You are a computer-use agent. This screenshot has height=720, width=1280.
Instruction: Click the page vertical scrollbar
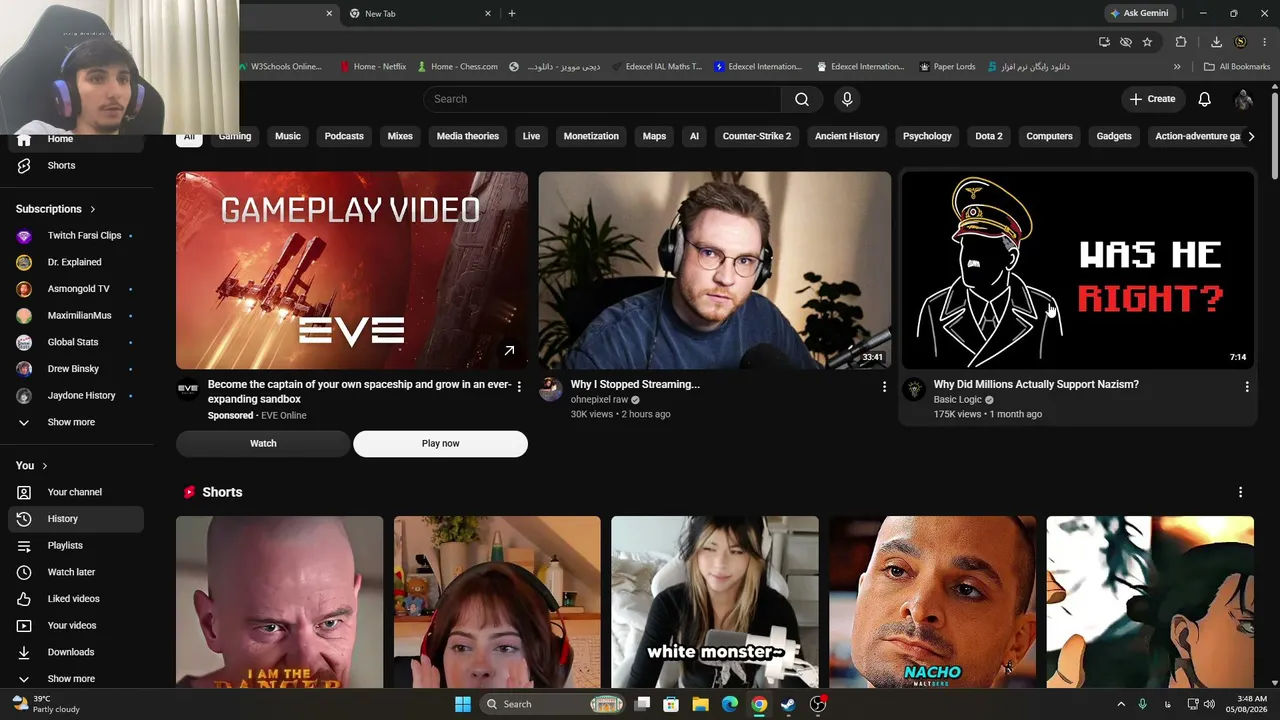click(1275, 135)
